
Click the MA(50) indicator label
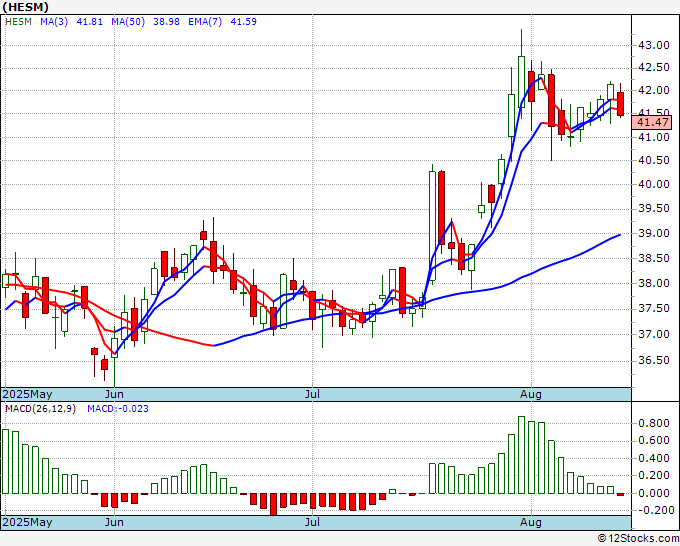pos(128,21)
